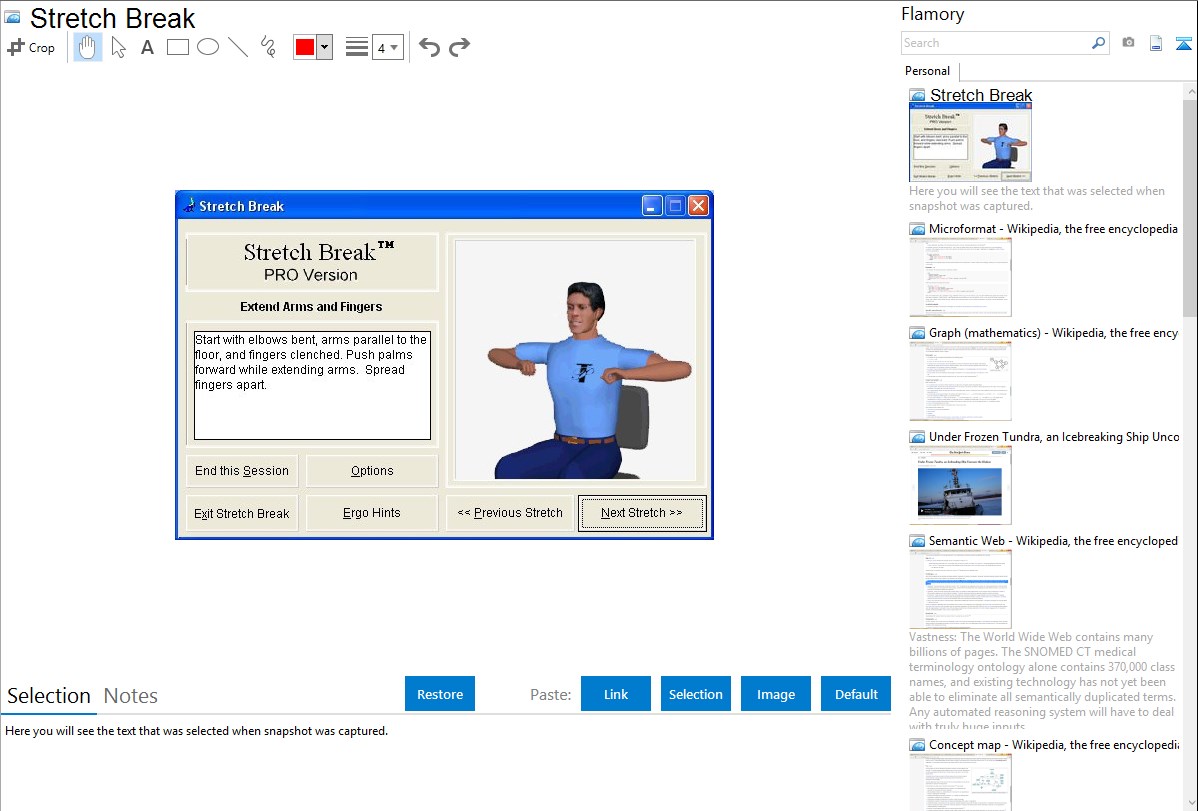Capture a snapshot with the camera icon
This screenshot has width=1198, height=811.
[1128, 43]
